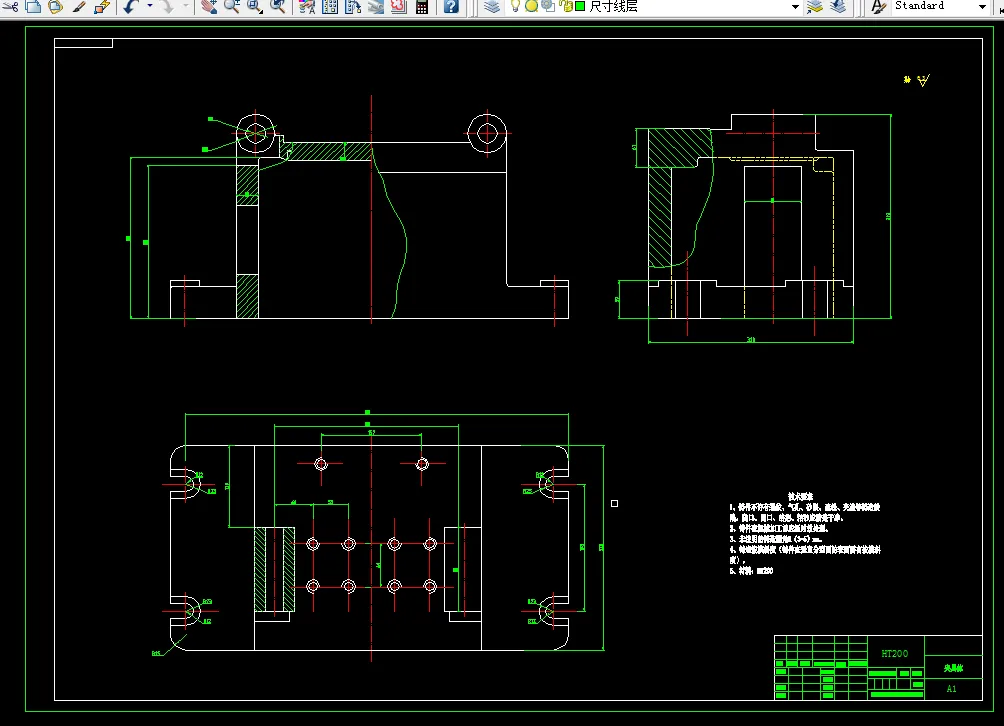Open the Help question mark
This screenshot has width=1004, height=726.
click(x=451, y=6)
